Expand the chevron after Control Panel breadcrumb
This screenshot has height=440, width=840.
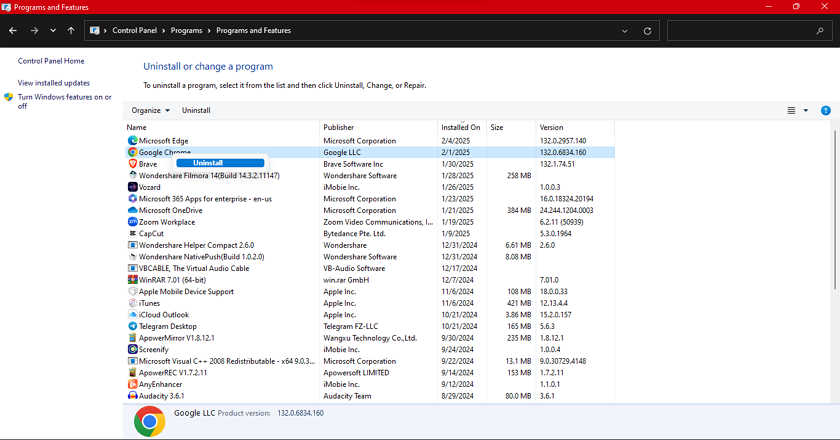pos(164,31)
